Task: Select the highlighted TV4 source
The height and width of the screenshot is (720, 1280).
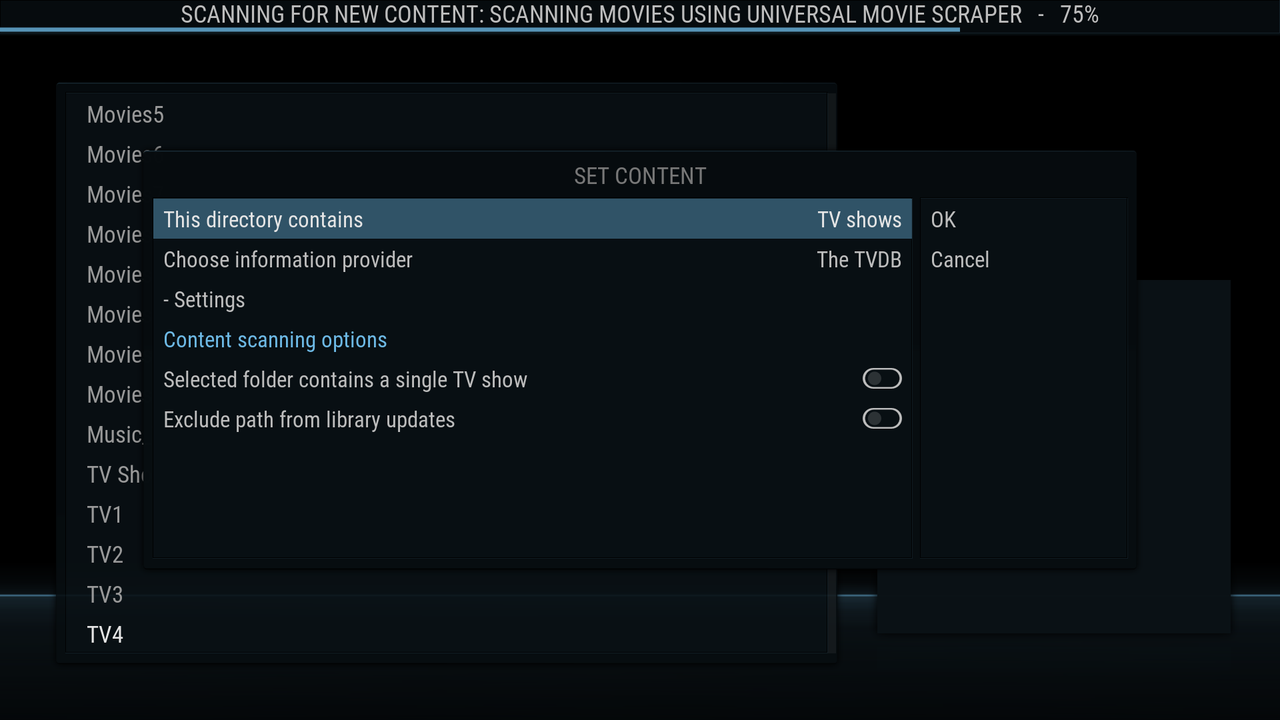Action: (448, 635)
